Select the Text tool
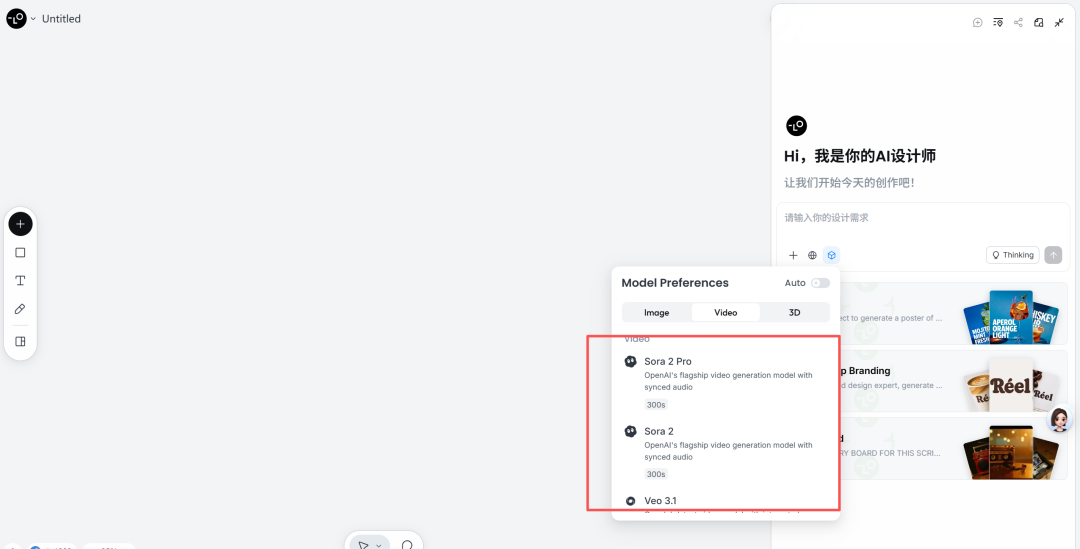The width and height of the screenshot is (1080, 549). [x=20, y=281]
